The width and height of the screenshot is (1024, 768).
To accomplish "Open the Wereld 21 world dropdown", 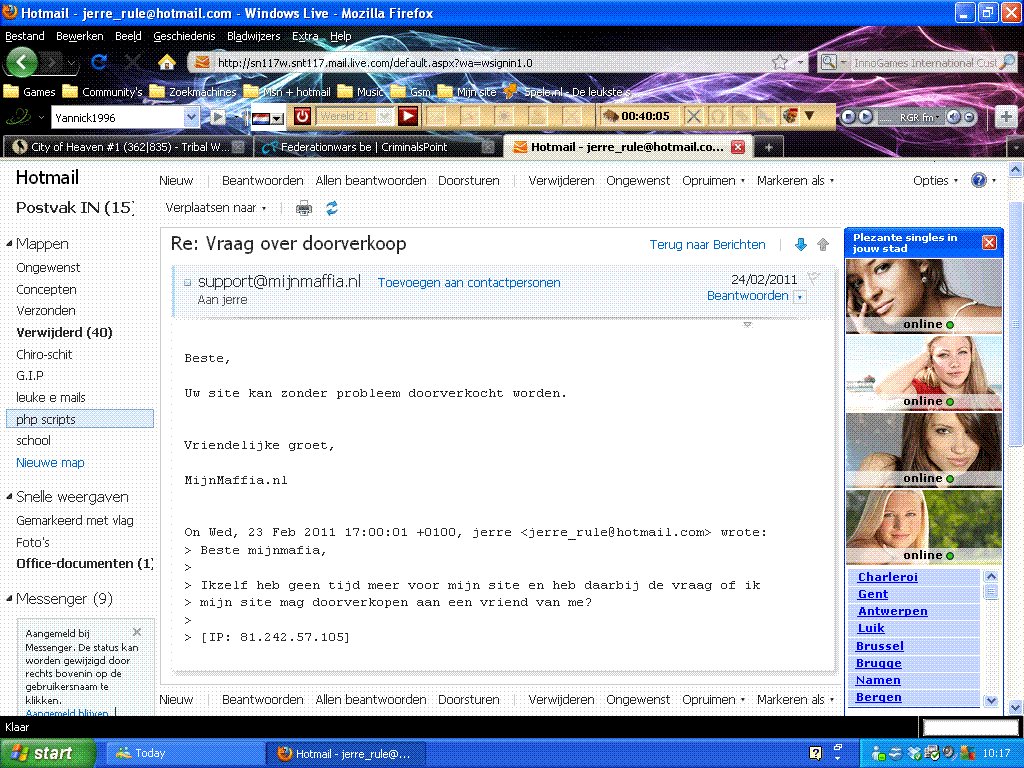I will point(385,117).
